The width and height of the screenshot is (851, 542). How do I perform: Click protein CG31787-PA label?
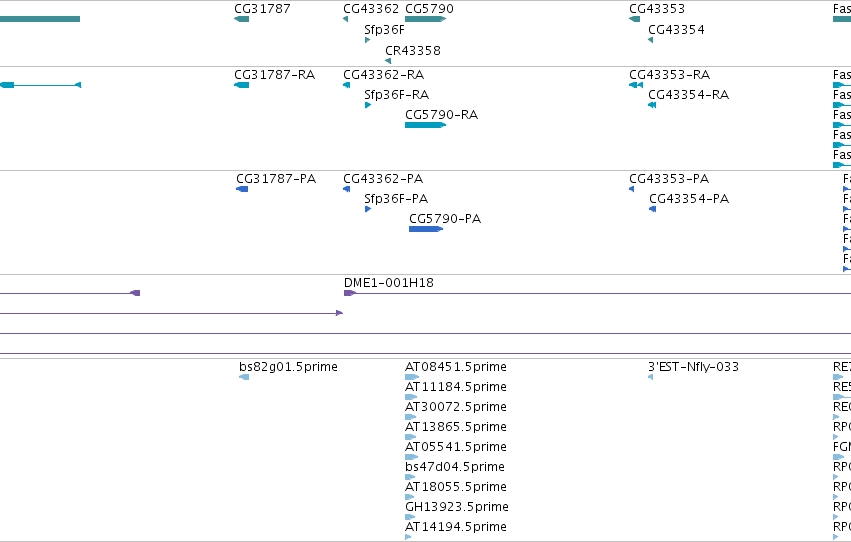pos(276,179)
